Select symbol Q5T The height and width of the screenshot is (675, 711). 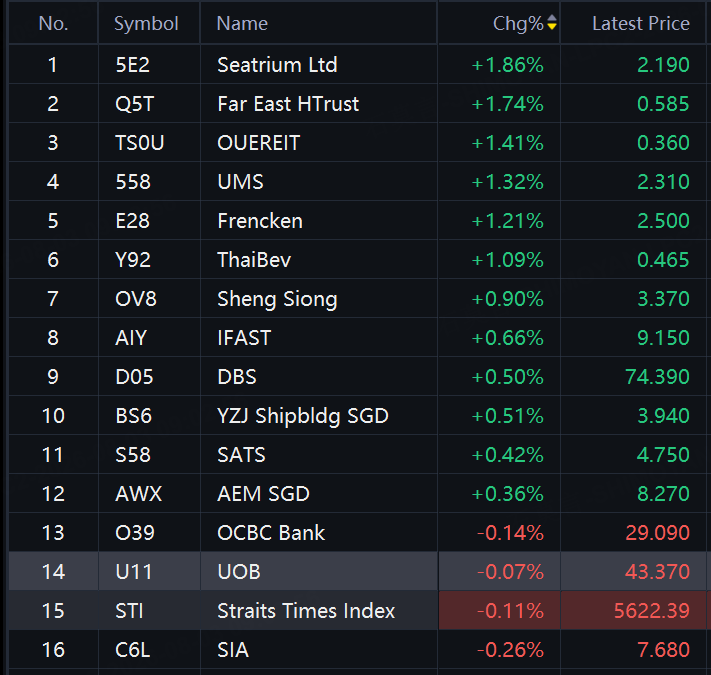click(x=135, y=104)
